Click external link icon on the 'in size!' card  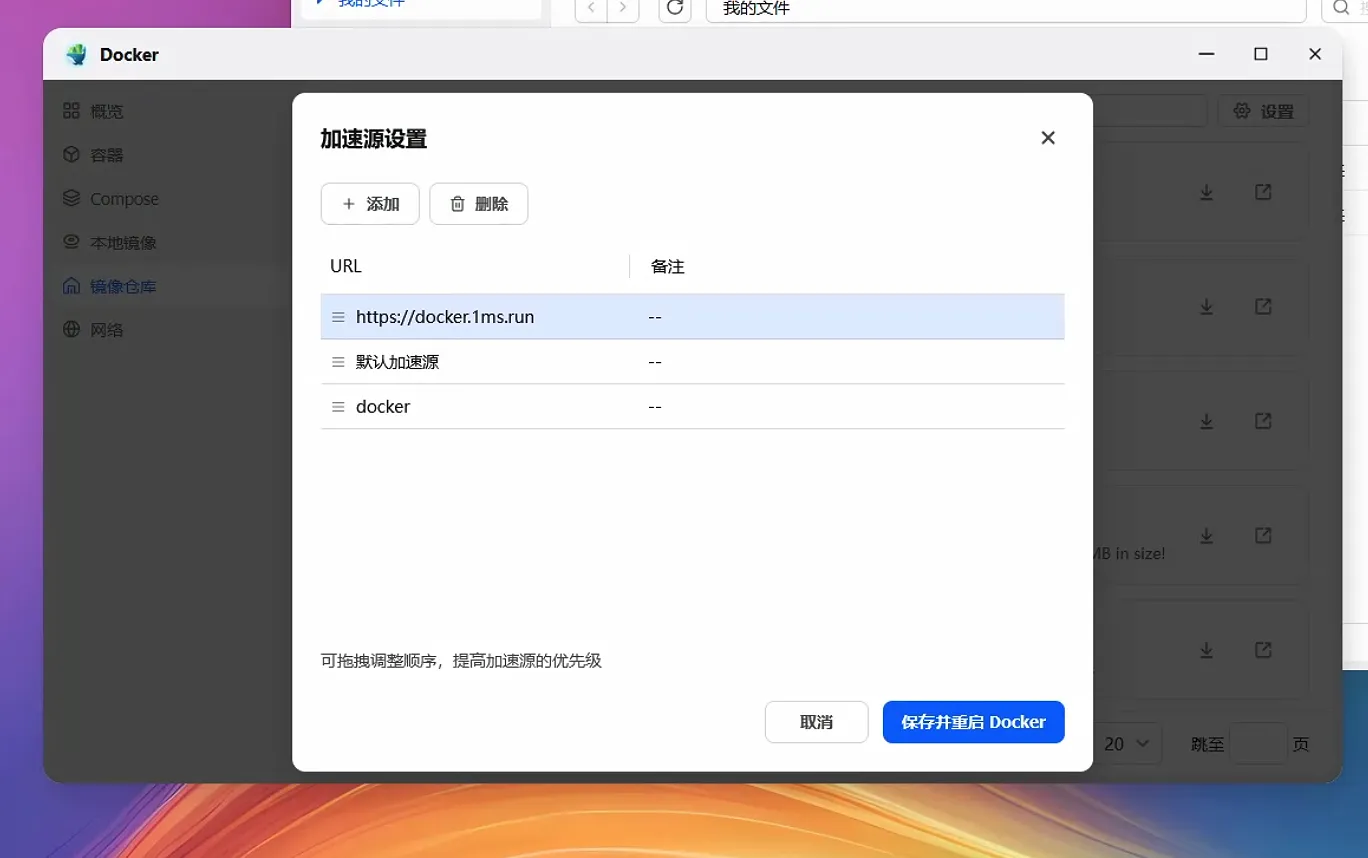pyautogui.click(x=1263, y=536)
